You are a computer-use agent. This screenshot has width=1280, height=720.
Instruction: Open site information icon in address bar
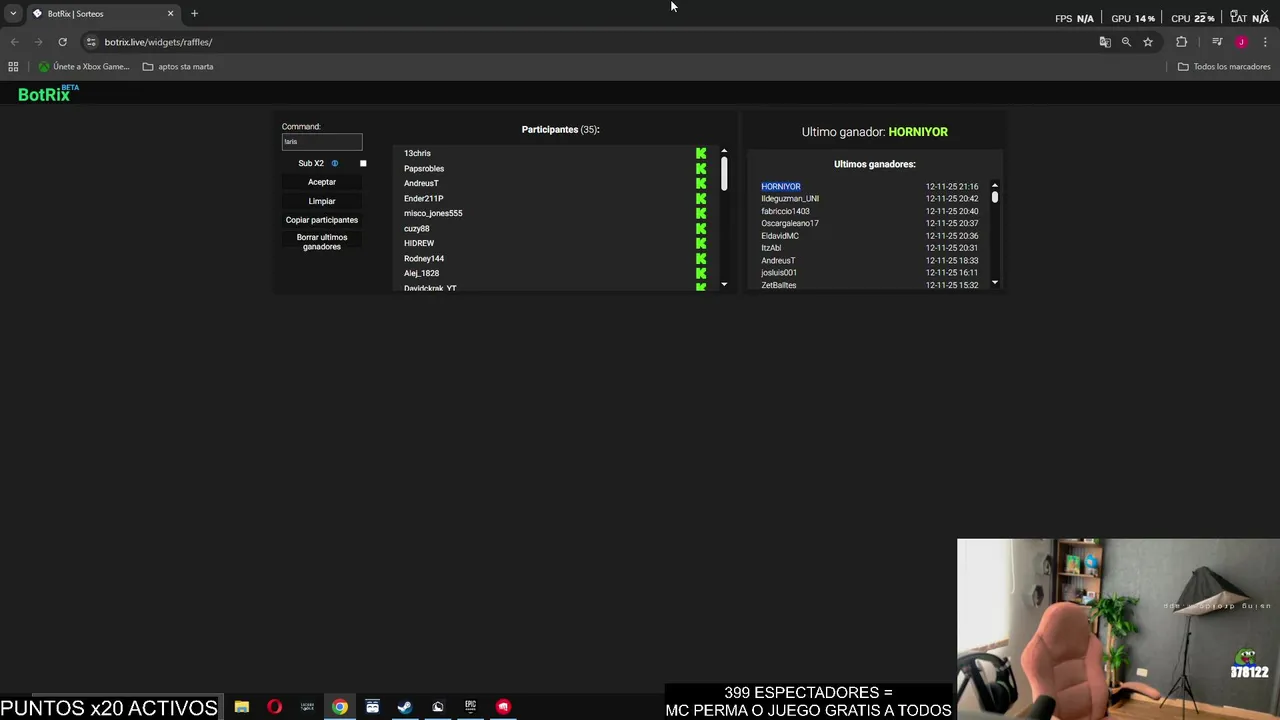click(x=91, y=42)
